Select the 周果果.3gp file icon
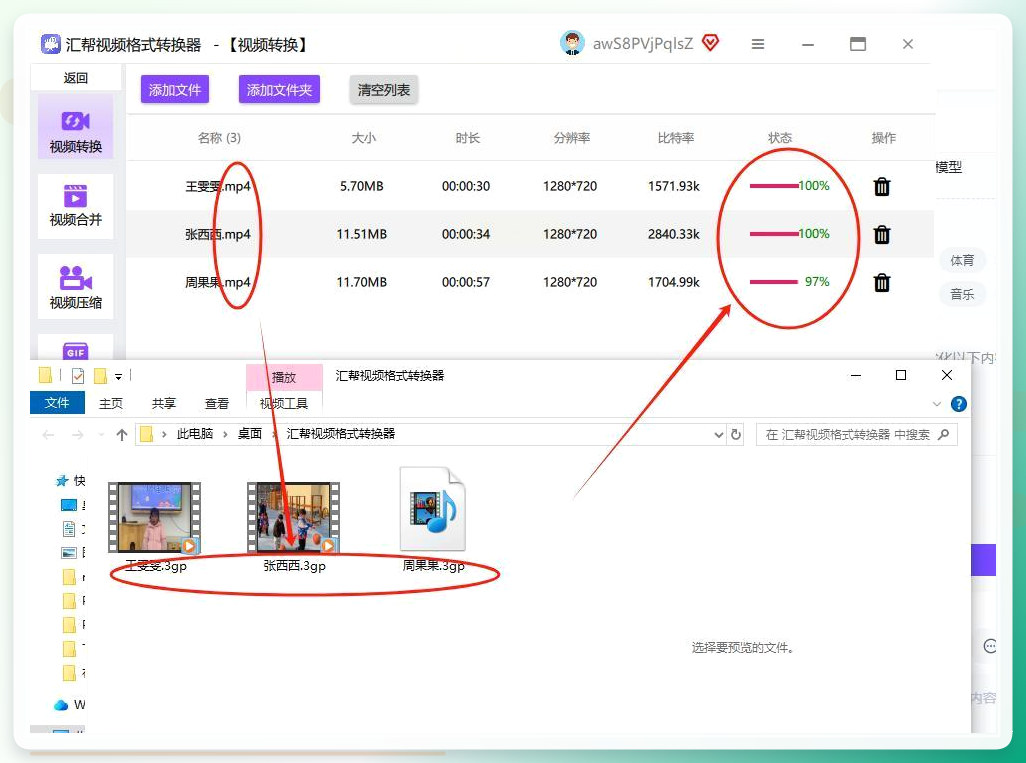 433,509
